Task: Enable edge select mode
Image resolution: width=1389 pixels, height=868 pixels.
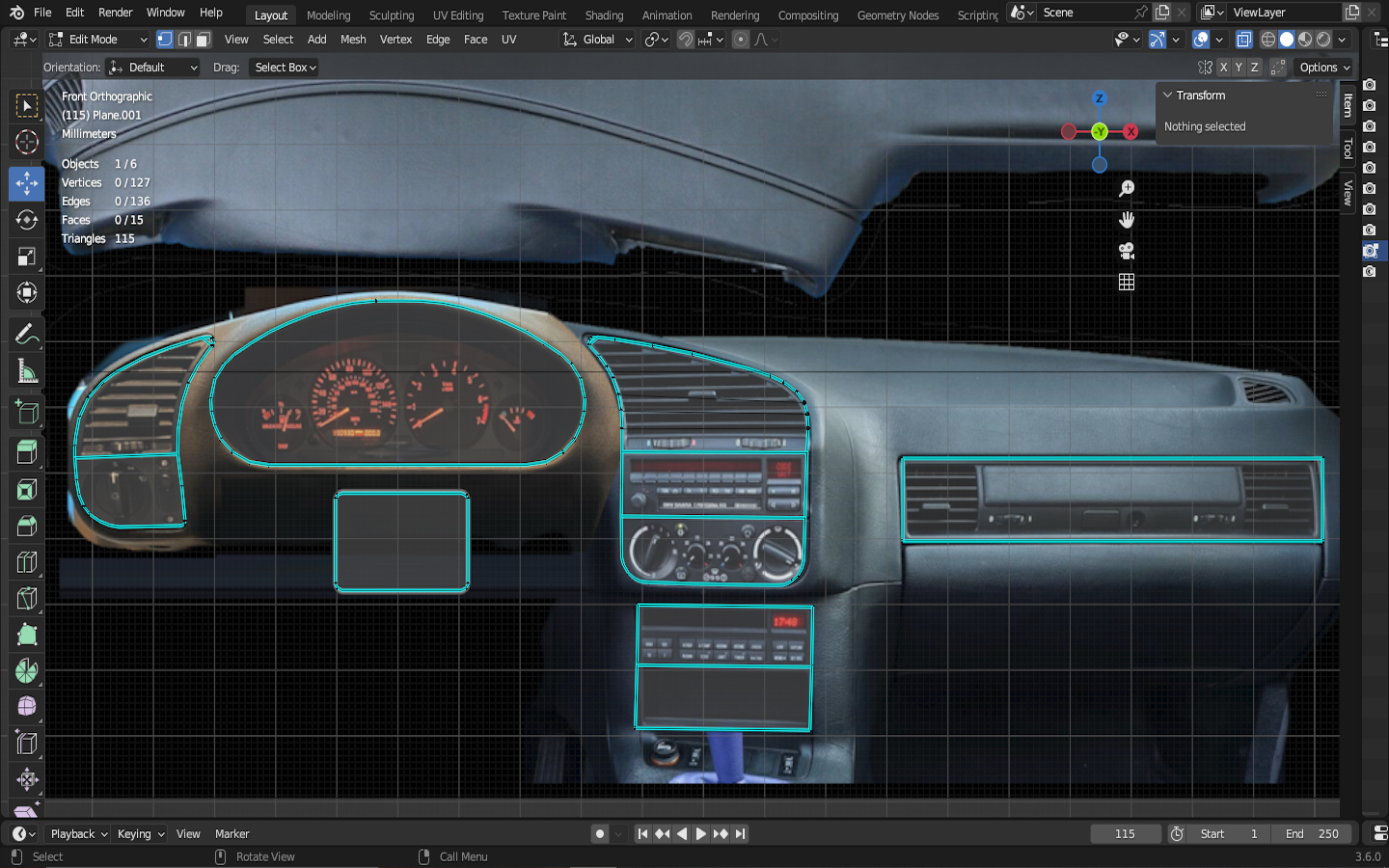Action: pos(184,40)
